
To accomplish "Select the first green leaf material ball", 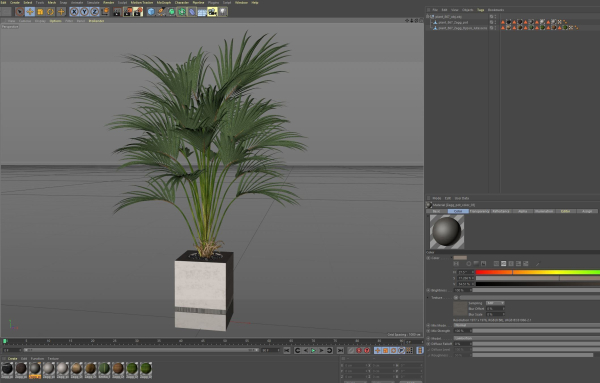I will tap(104, 369).
